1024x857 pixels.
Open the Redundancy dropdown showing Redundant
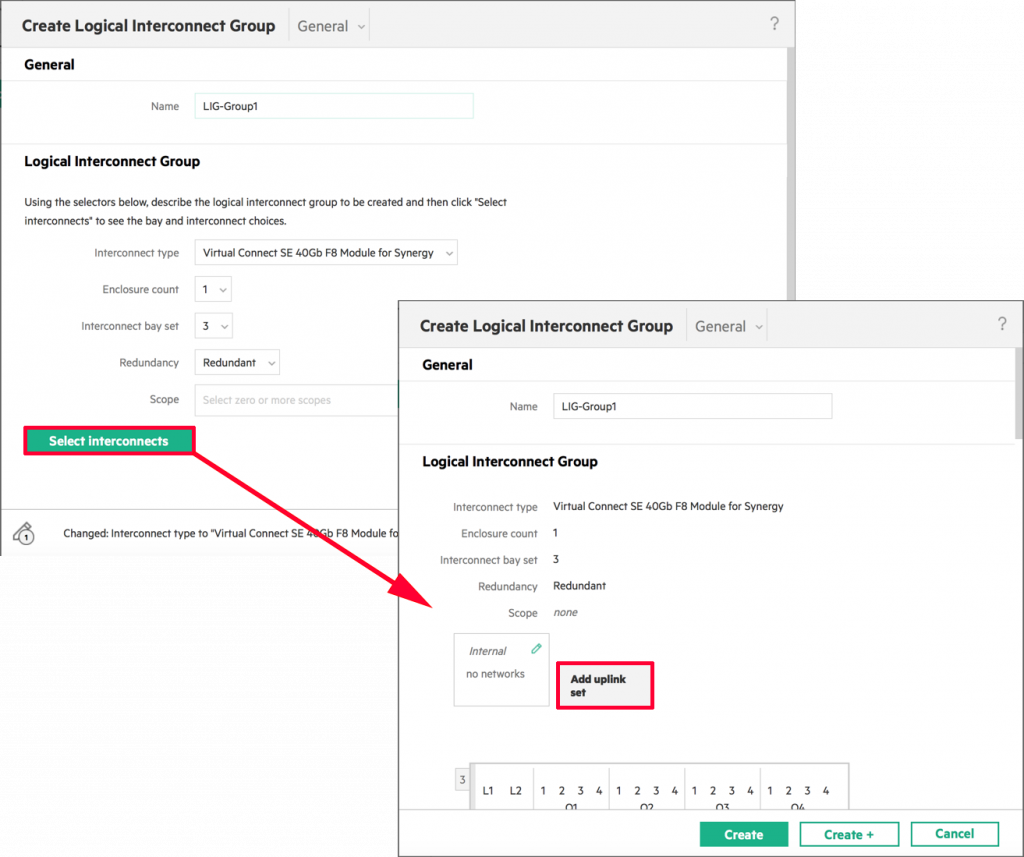tap(236, 362)
